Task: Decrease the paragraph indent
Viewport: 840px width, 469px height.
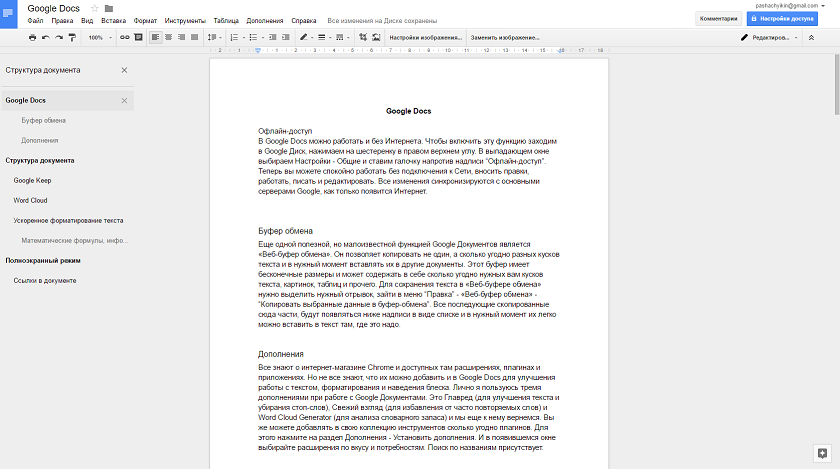Action: point(273,38)
